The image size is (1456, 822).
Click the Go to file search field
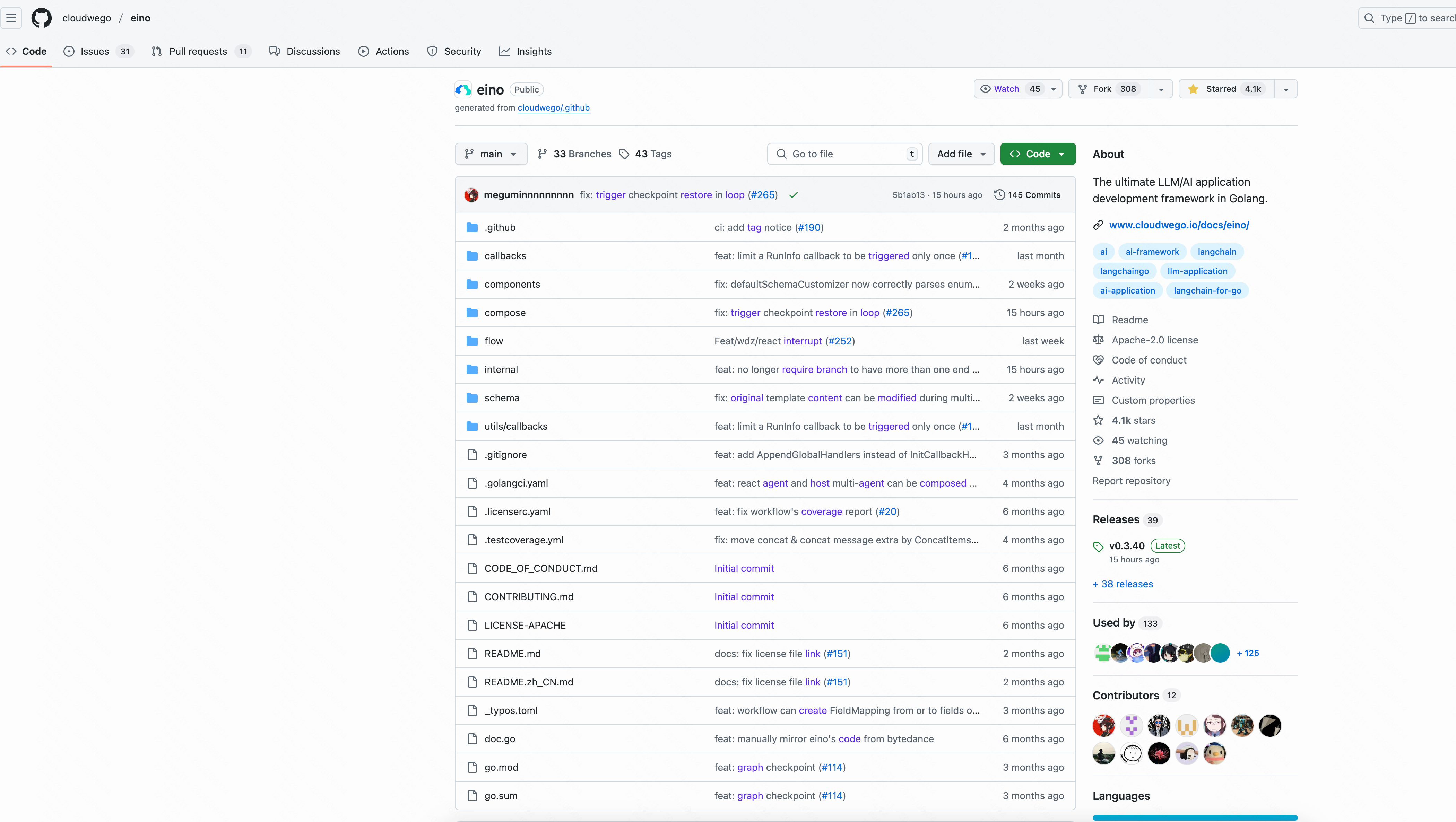point(844,154)
